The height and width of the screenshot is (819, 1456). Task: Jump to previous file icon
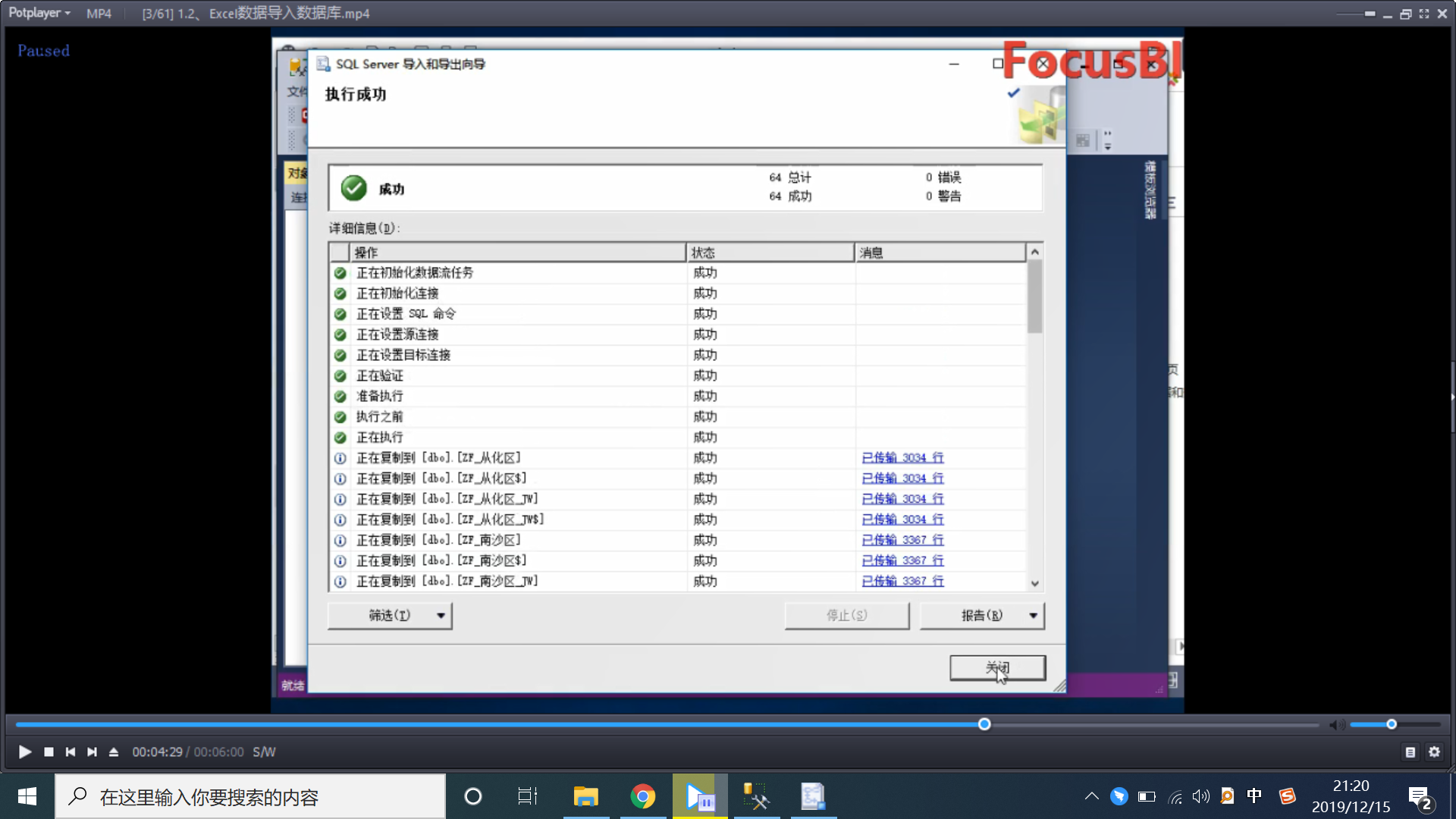(x=71, y=752)
